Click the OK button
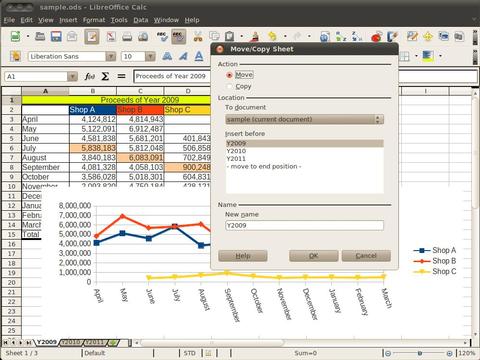 (313, 256)
